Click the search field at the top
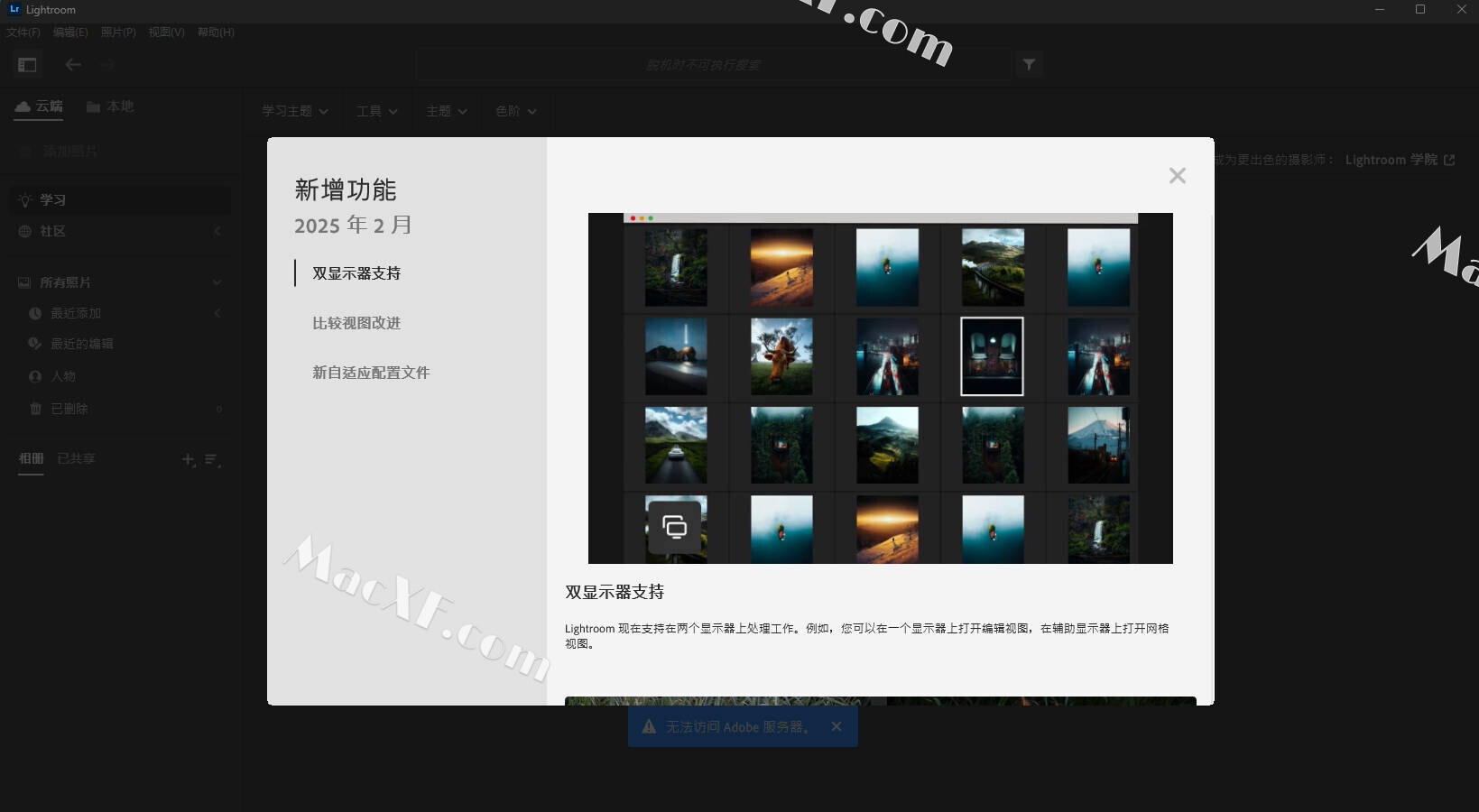1479x812 pixels. tap(713, 65)
